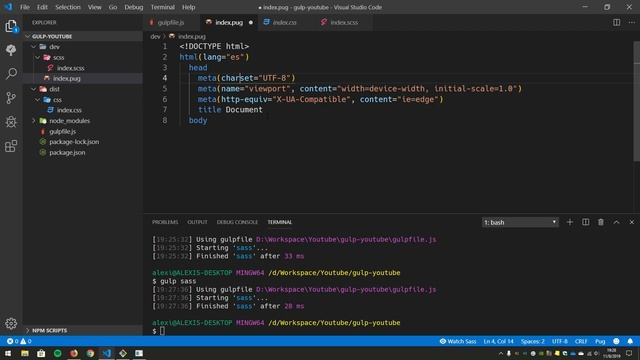This screenshot has width=640, height=360.
Task: Open the Explorer view in activity bar
Action: pos(11,27)
